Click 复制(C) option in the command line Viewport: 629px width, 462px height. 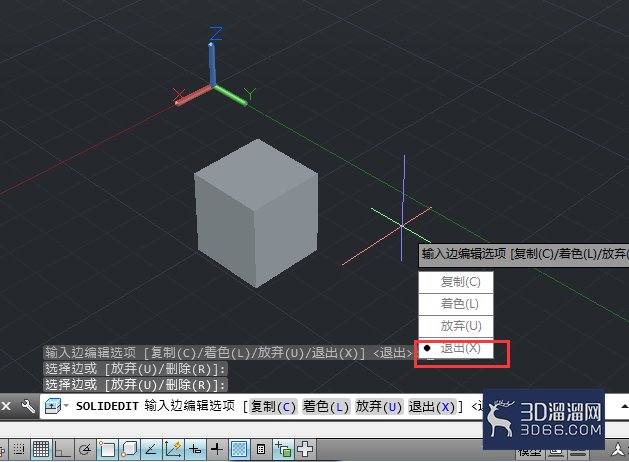coord(273,407)
